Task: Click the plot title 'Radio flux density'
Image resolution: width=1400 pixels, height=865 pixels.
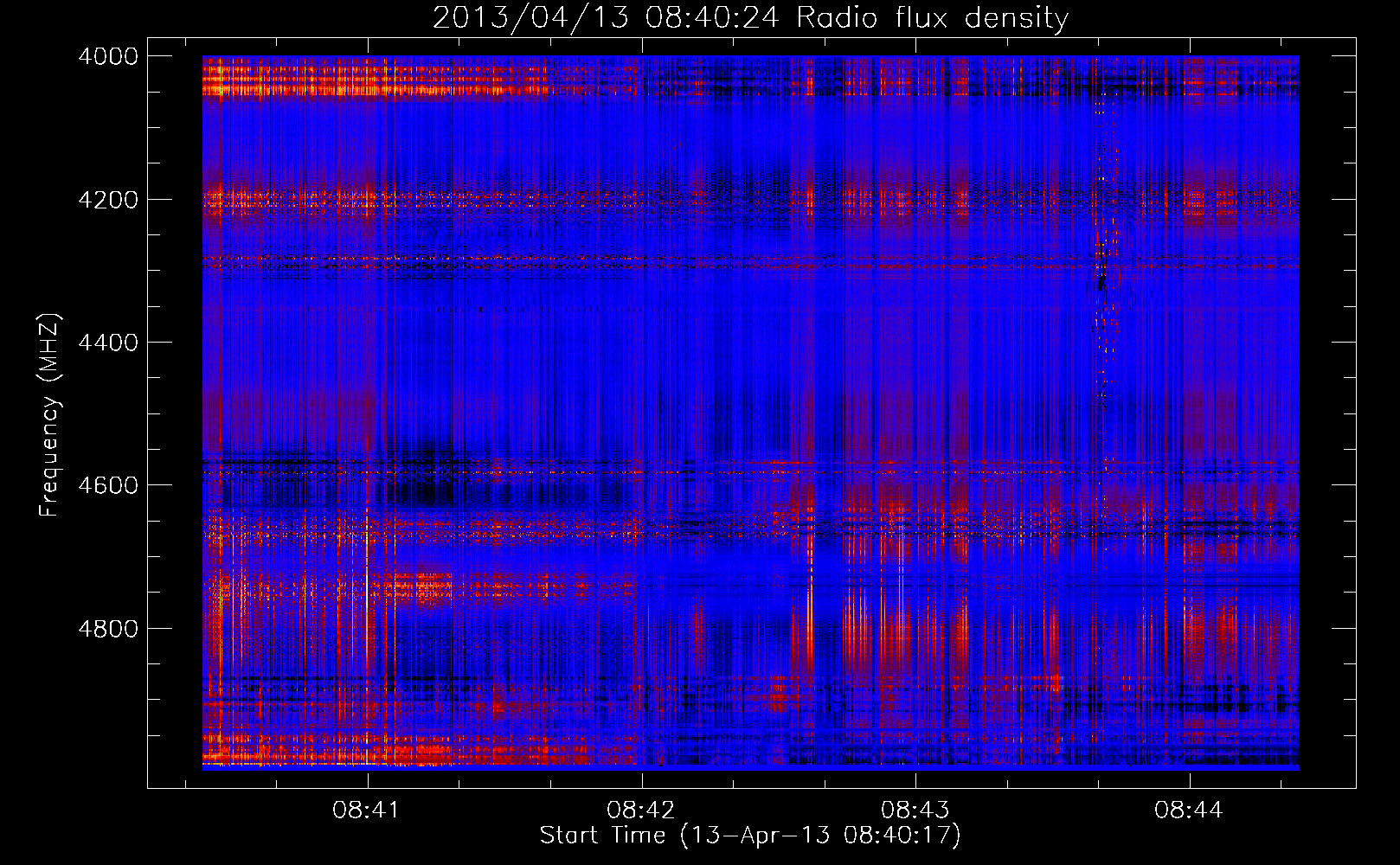Action: pos(932,18)
